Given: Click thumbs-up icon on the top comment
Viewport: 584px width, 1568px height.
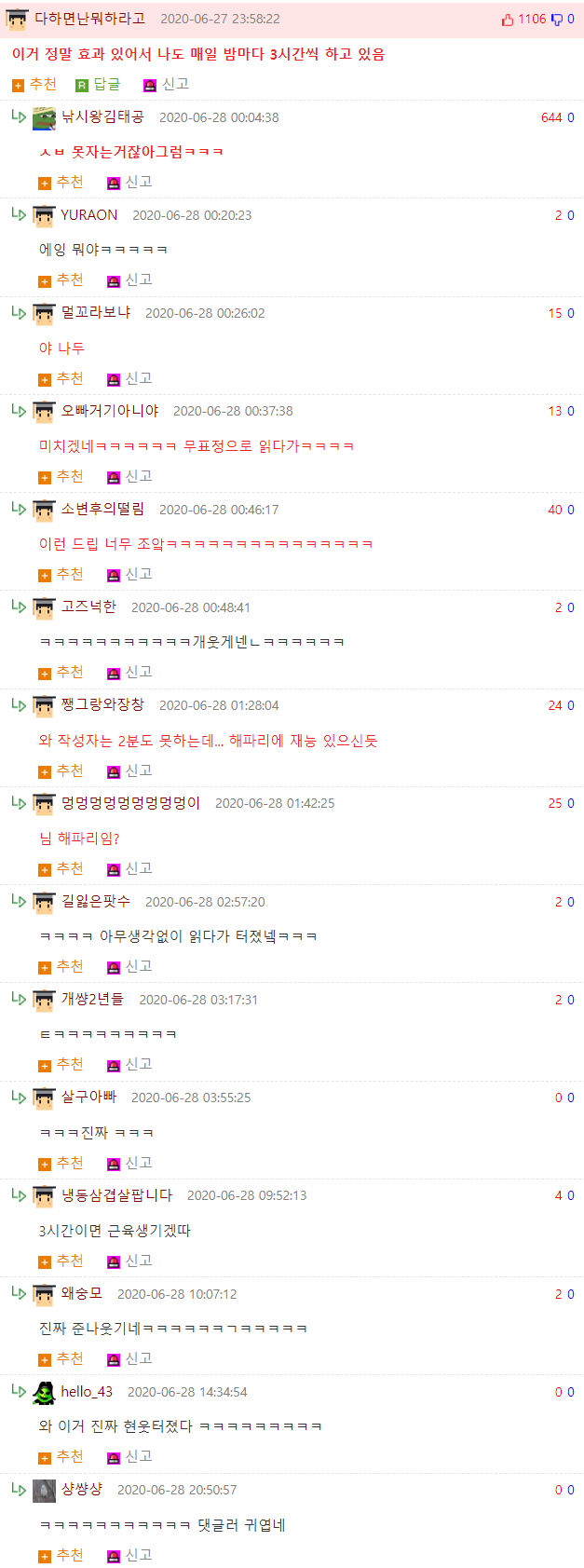Looking at the screenshot, I should pyautogui.click(x=508, y=20).
